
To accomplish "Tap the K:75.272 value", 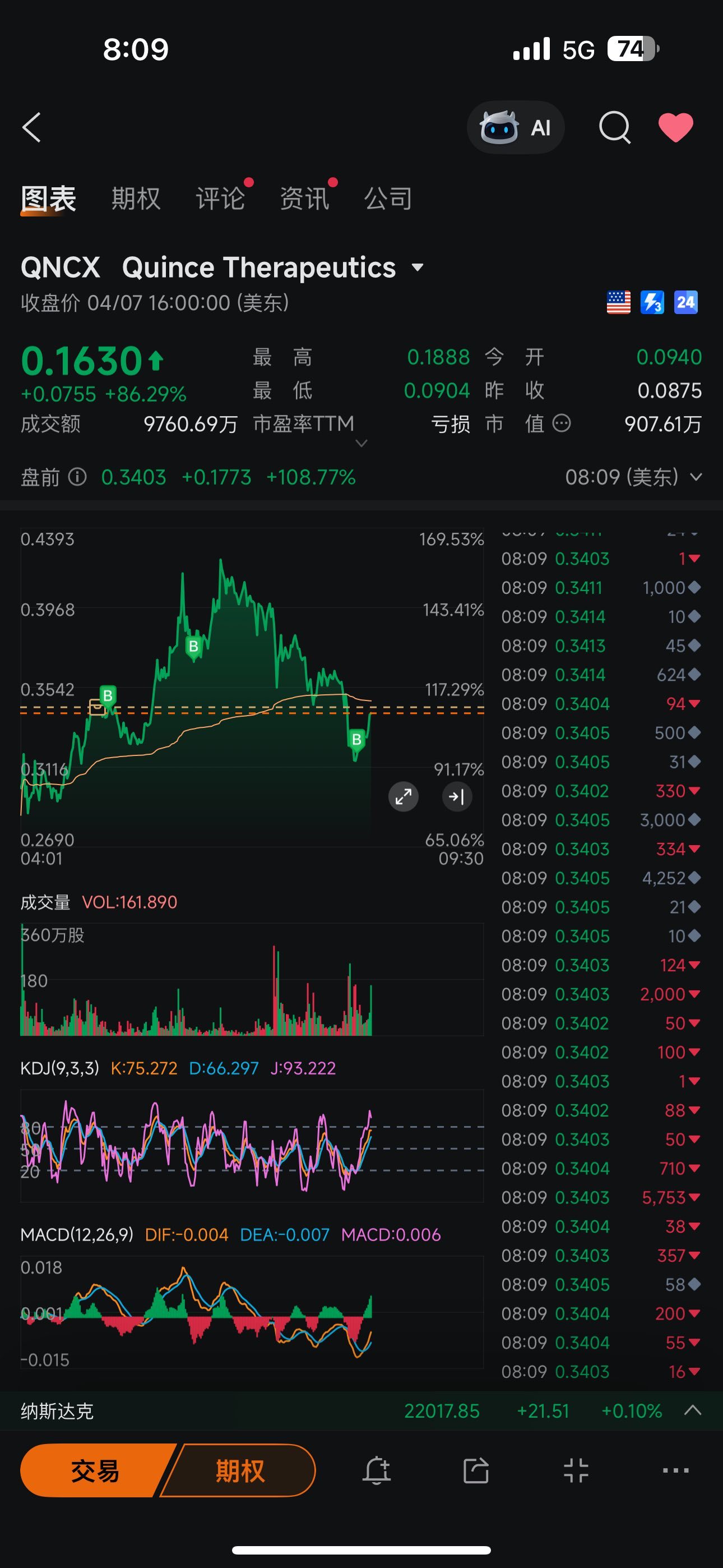I will click(x=144, y=1068).
